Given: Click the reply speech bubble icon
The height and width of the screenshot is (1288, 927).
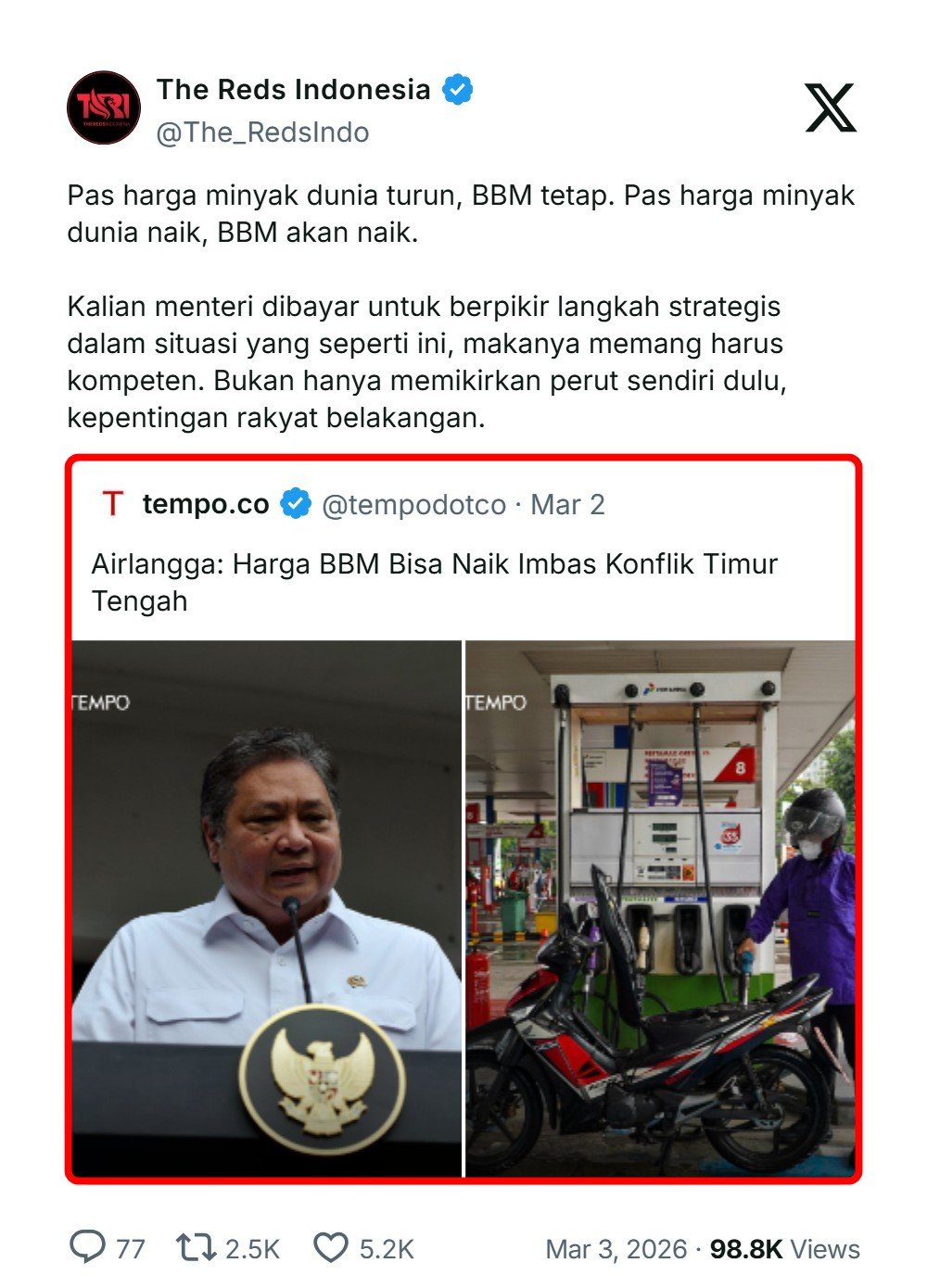Looking at the screenshot, I should [88, 1247].
